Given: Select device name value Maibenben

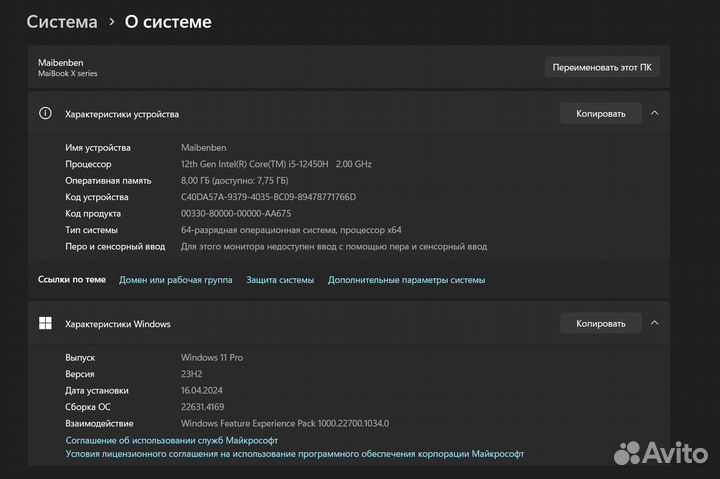Looking at the screenshot, I should (x=203, y=147).
